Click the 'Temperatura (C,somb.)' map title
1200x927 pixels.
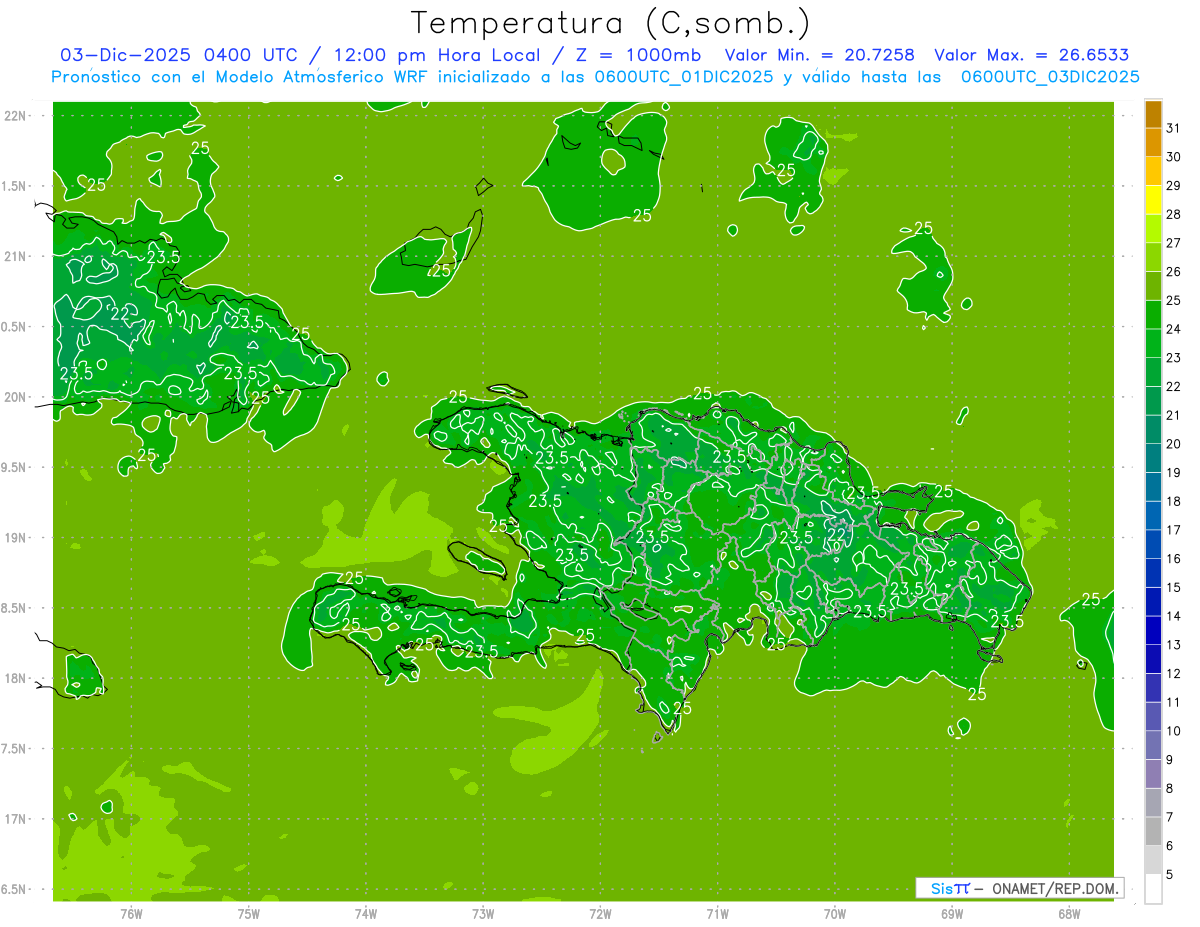610,24
